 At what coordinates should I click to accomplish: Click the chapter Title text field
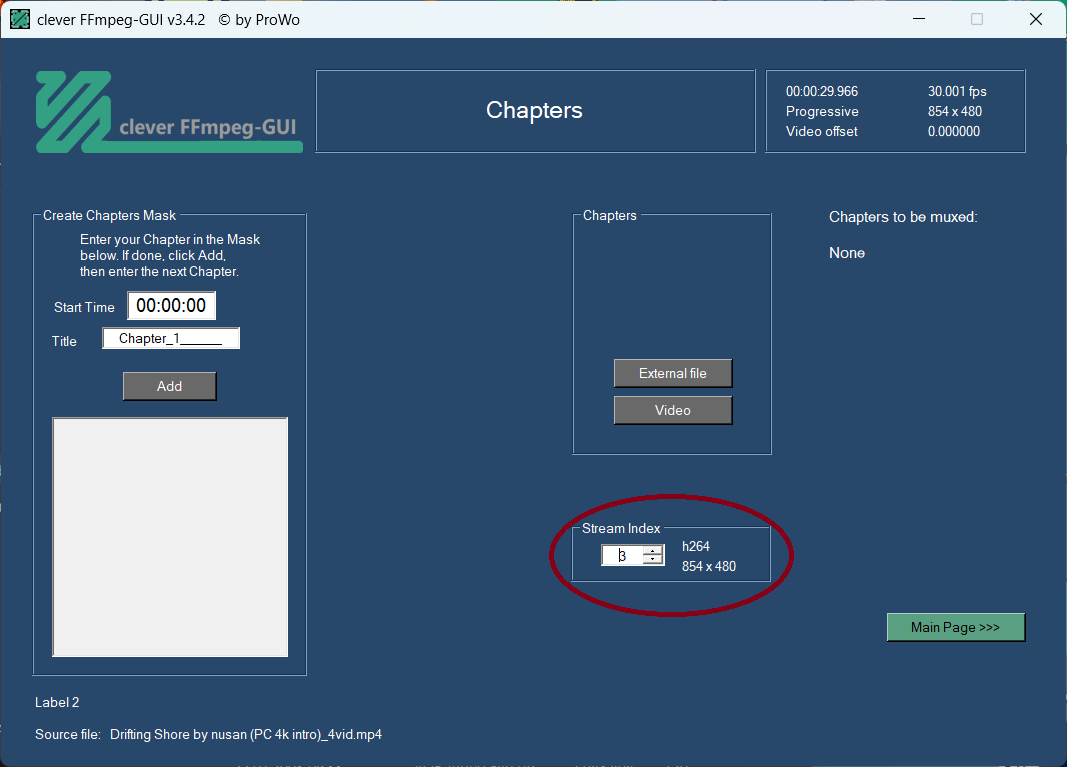(x=171, y=338)
